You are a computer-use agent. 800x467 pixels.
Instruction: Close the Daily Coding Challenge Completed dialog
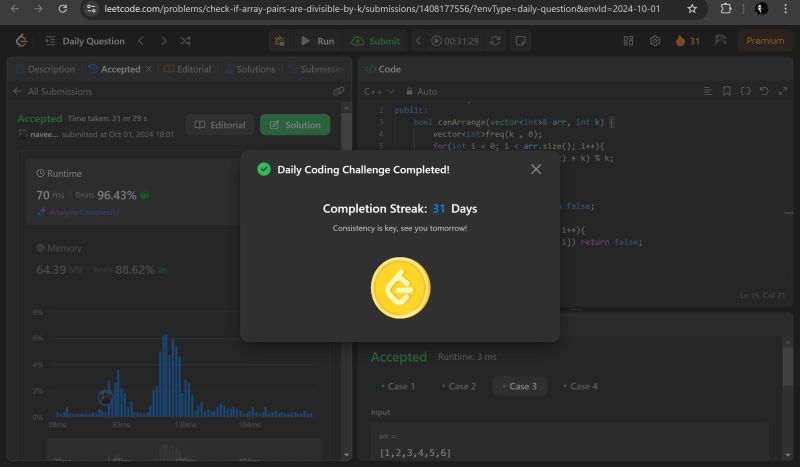[x=536, y=169]
